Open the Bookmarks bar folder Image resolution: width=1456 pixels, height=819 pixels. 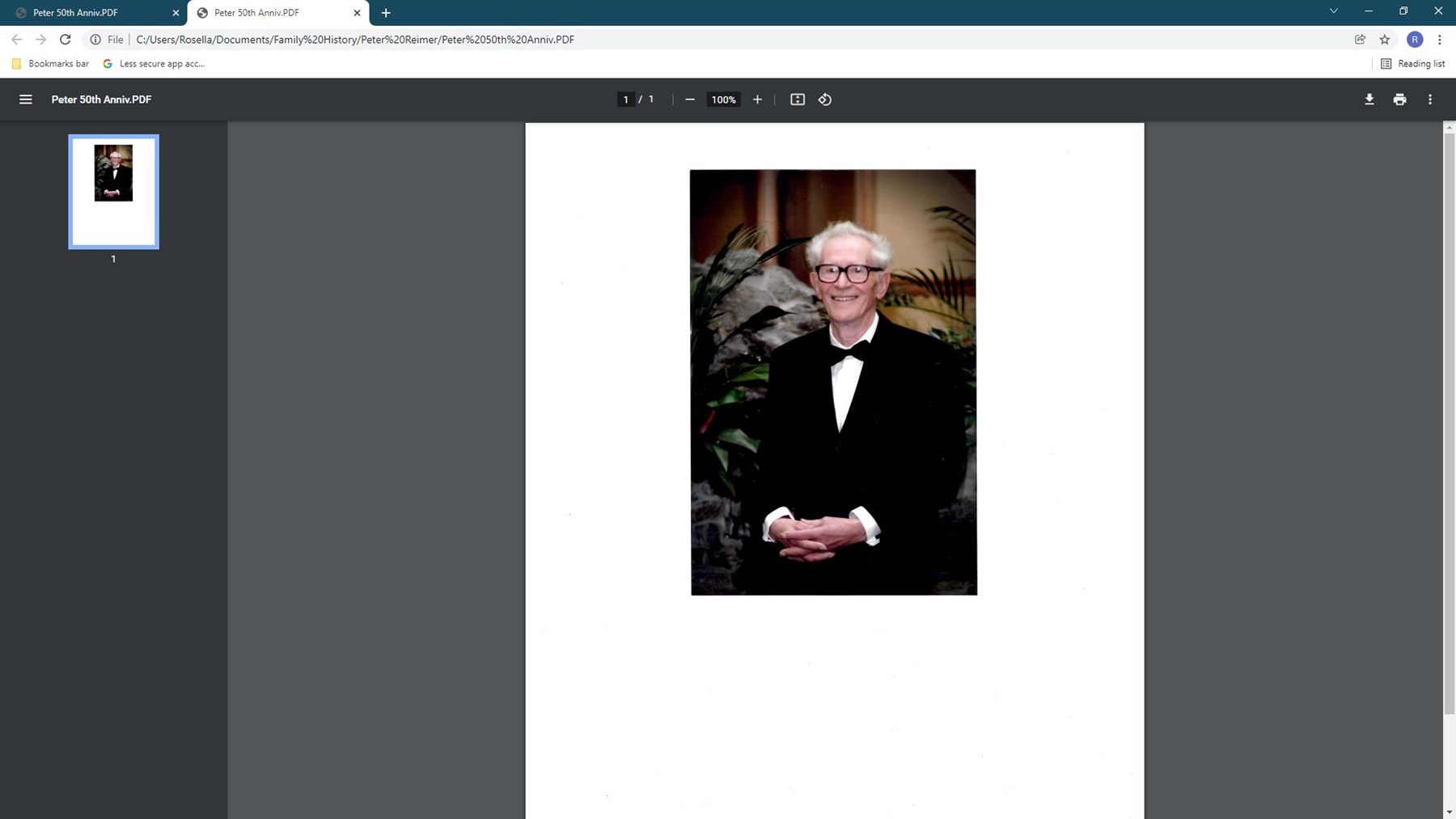[50, 64]
